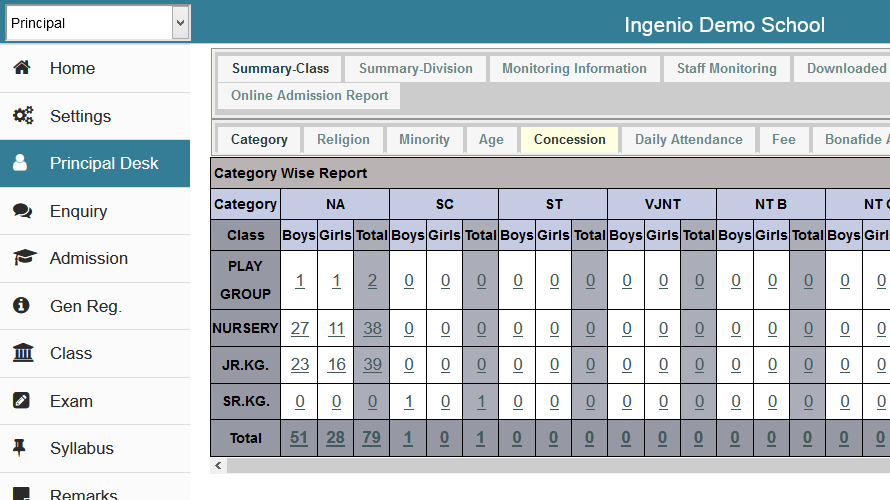The image size is (890, 500).
Task: Click the Home house icon
Action: pyautogui.click(x=22, y=68)
